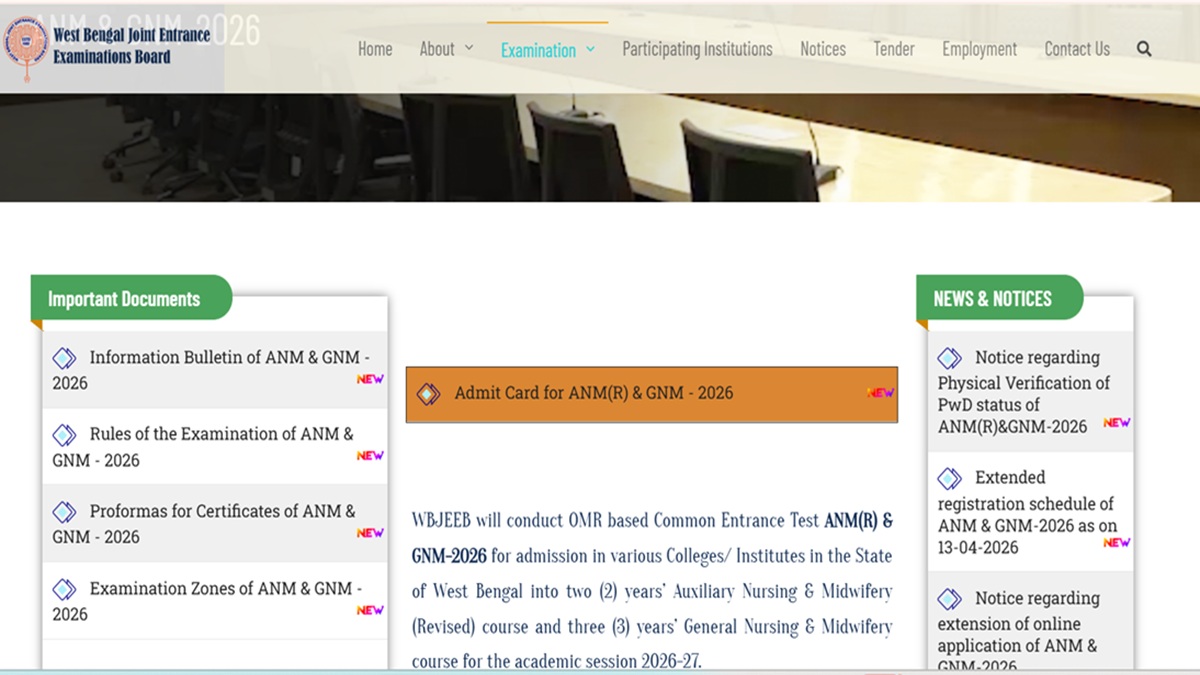Open Admit Card for ANM(R) & GNM - 2026
This screenshot has width=1200, height=675.
tap(593, 393)
